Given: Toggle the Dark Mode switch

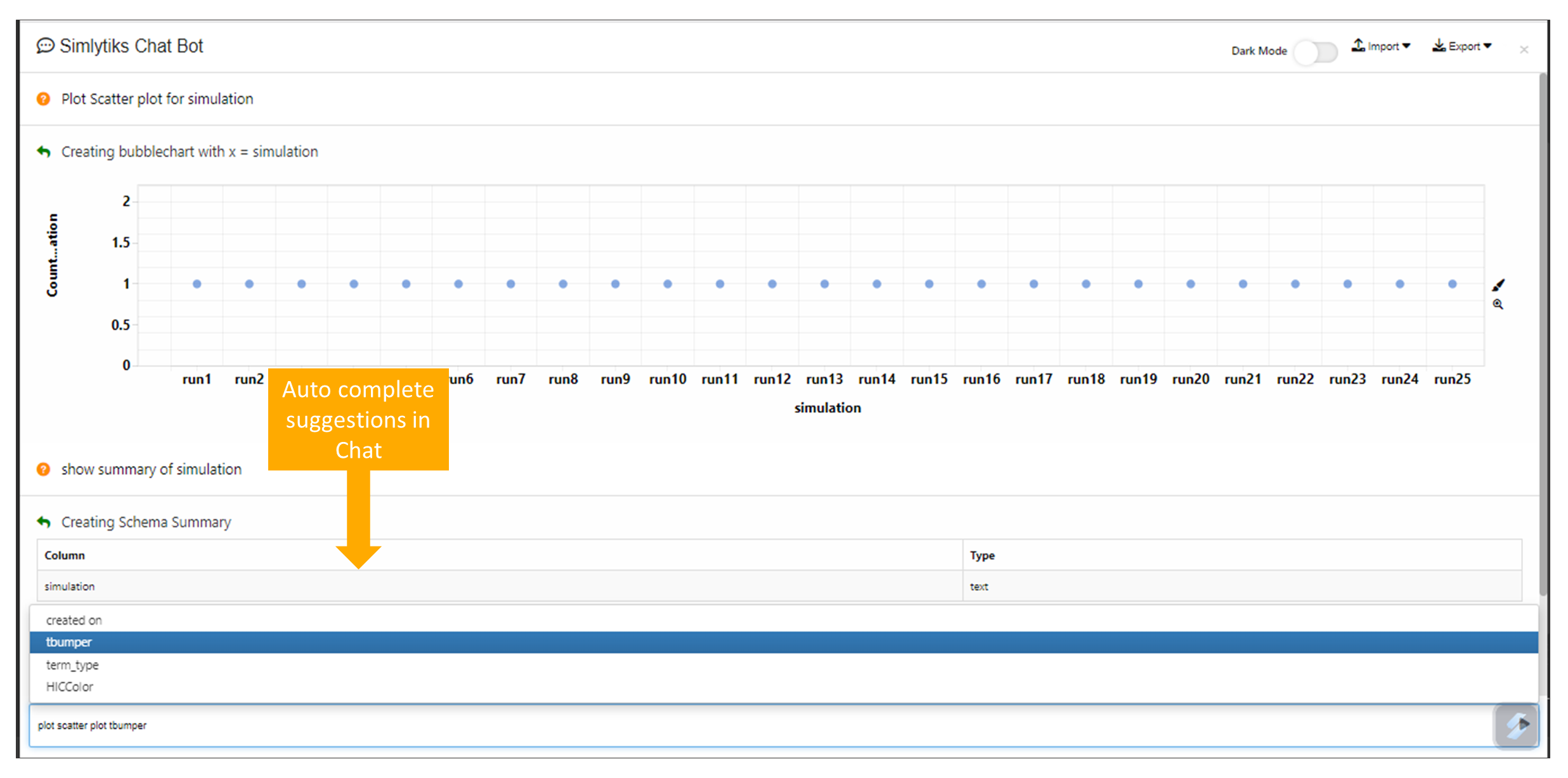Looking at the screenshot, I should click(1316, 51).
